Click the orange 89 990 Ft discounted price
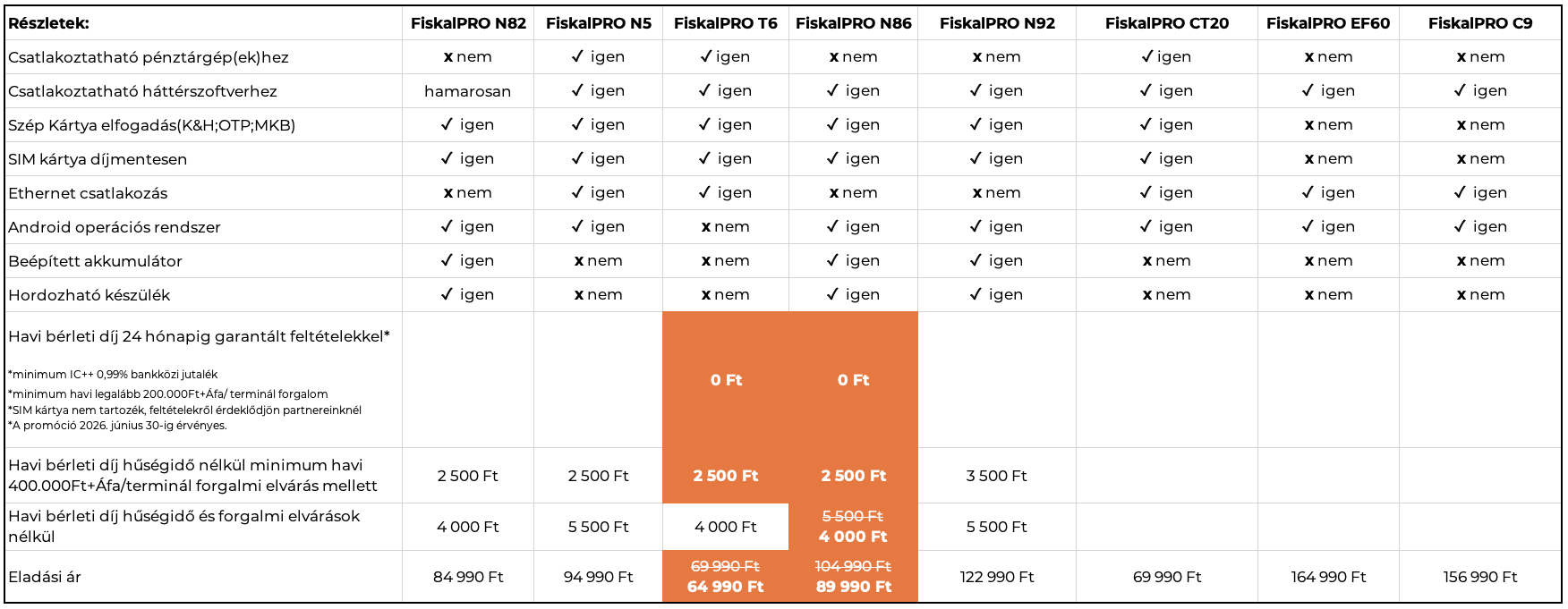 (853, 587)
